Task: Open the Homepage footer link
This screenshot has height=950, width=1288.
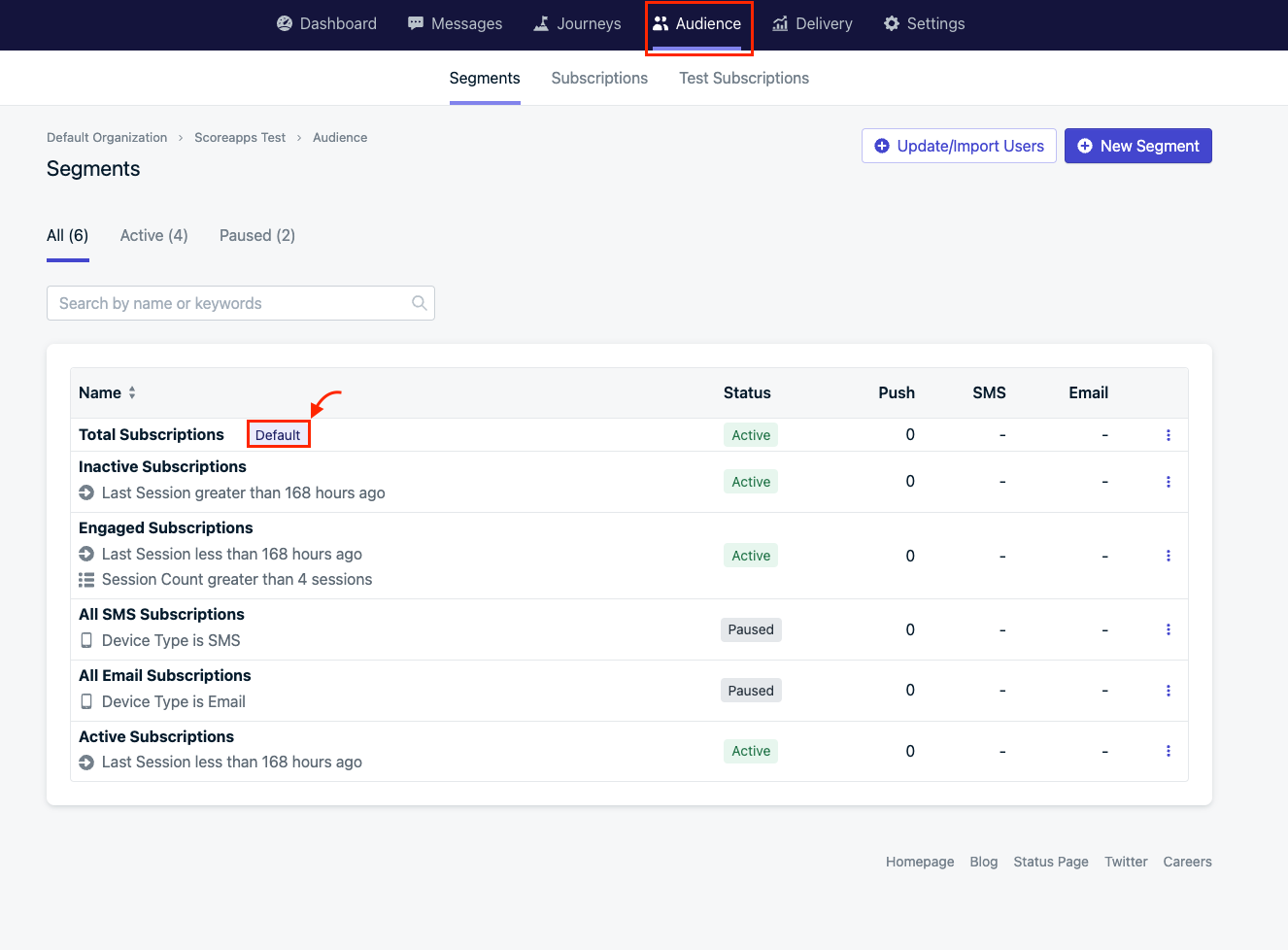Action: click(x=920, y=862)
